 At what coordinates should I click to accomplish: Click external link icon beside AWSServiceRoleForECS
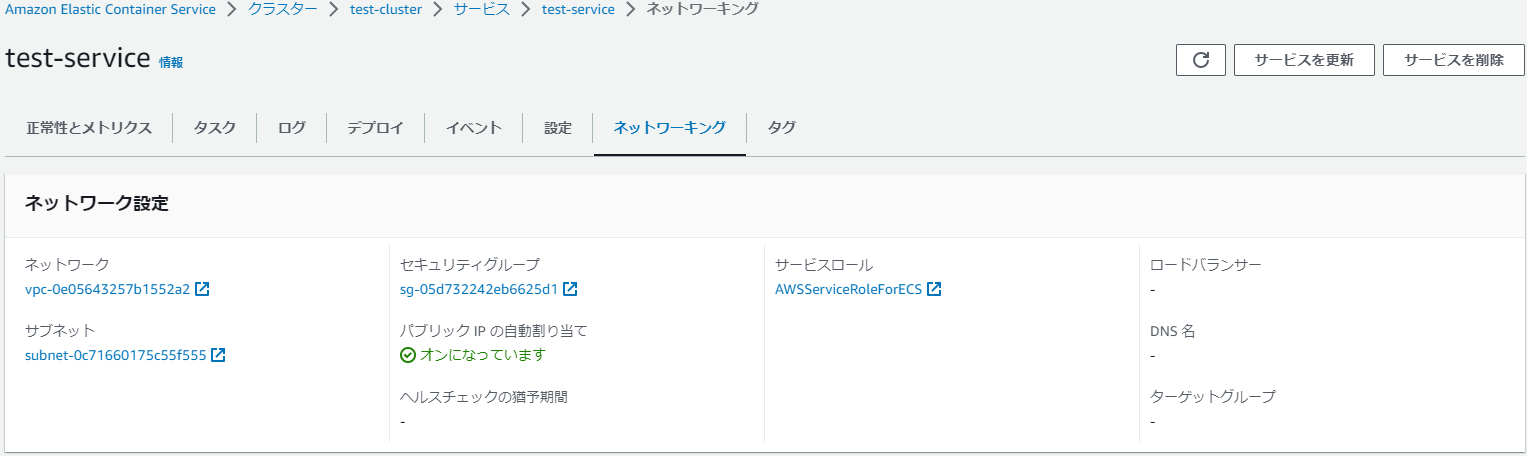tap(934, 290)
